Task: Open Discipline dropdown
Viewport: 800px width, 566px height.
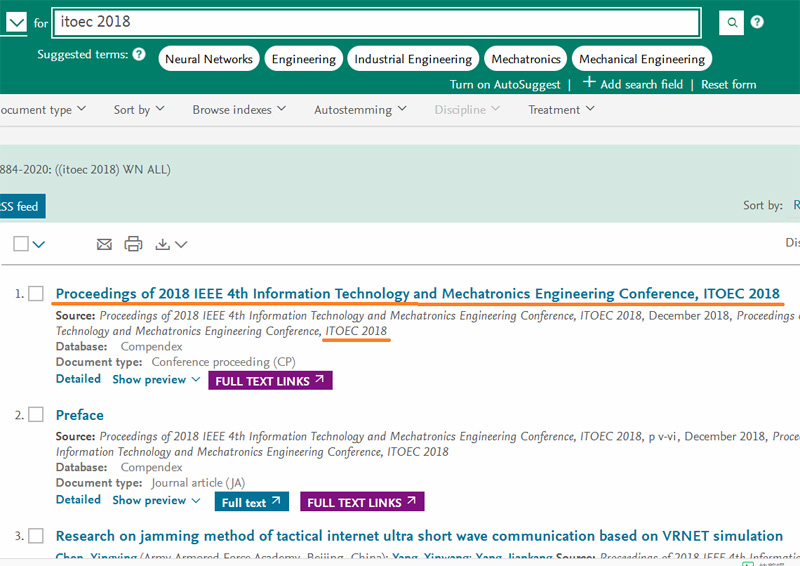Action: [467, 110]
